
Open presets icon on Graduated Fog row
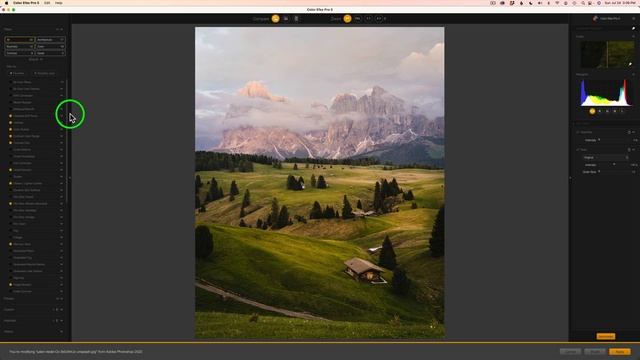[x=62, y=257]
